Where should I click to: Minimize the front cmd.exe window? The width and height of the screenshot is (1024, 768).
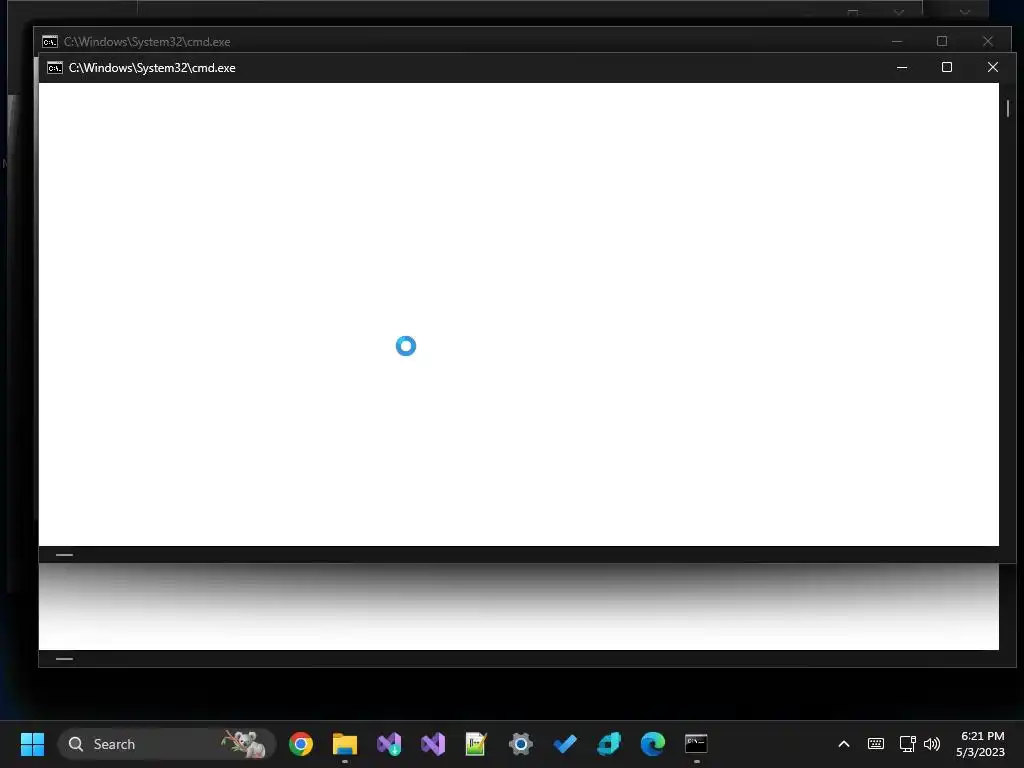point(902,67)
